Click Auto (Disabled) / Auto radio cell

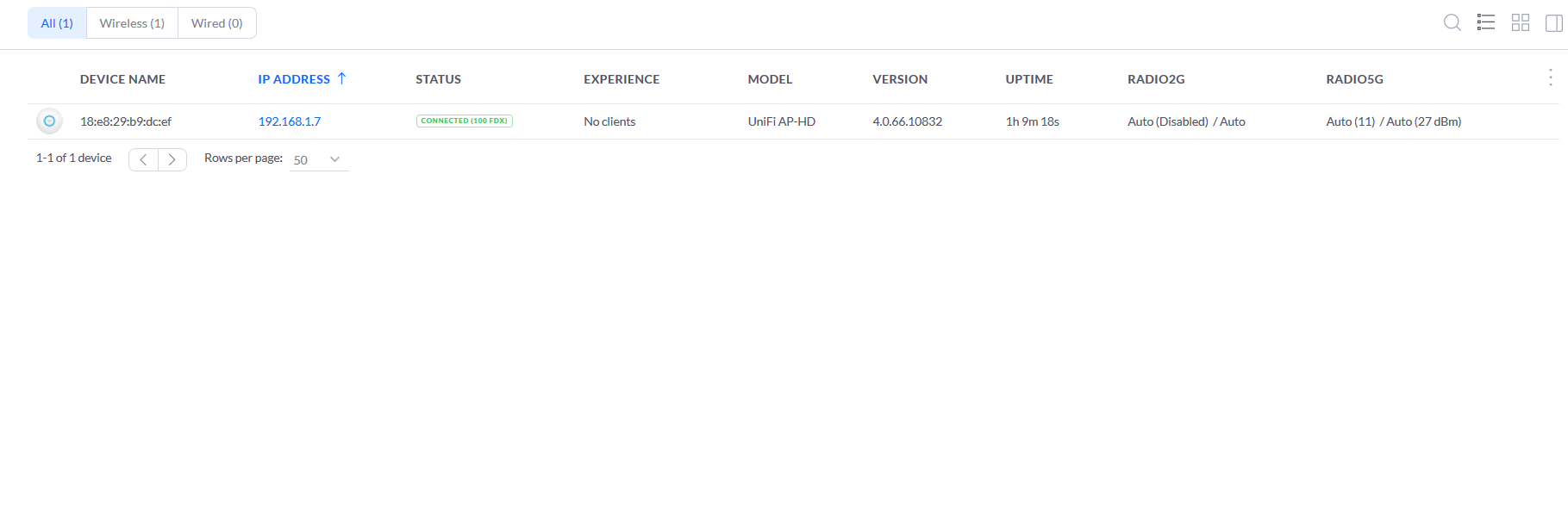click(1186, 121)
